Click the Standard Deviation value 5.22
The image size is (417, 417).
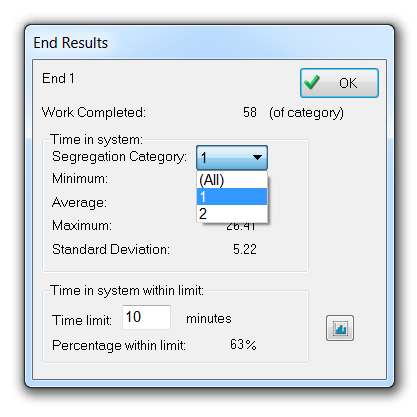pyautogui.click(x=245, y=249)
